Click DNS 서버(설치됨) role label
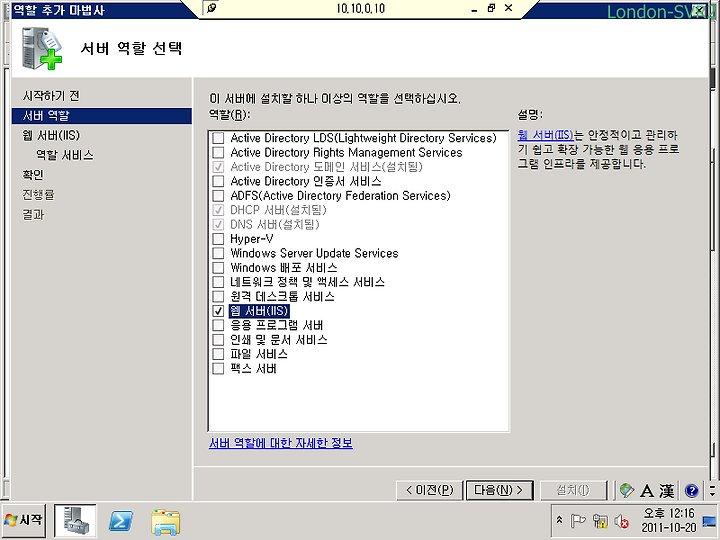The height and width of the screenshot is (540, 720). coord(275,225)
